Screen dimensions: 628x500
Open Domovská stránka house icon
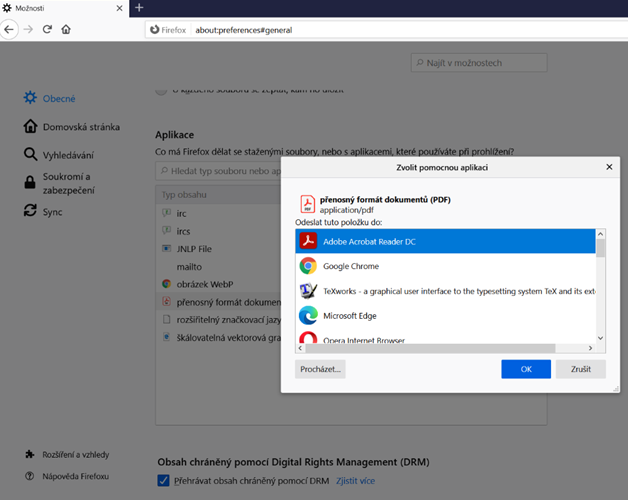click(x=30, y=126)
